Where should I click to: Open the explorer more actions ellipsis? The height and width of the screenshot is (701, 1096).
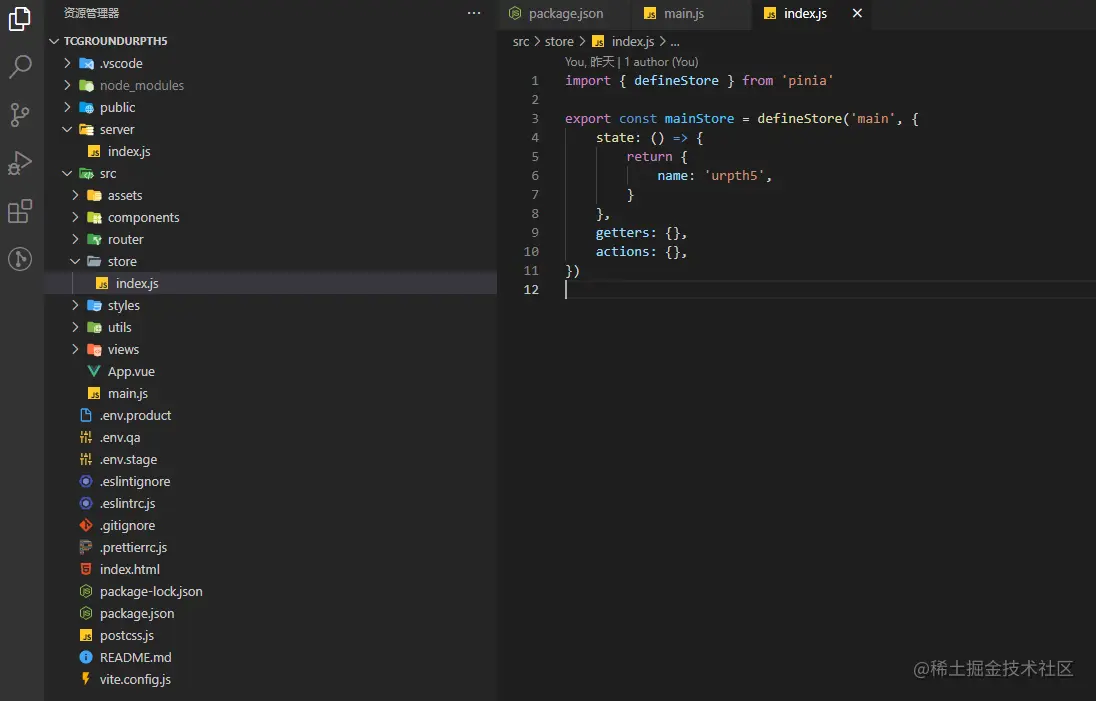click(x=474, y=13)
